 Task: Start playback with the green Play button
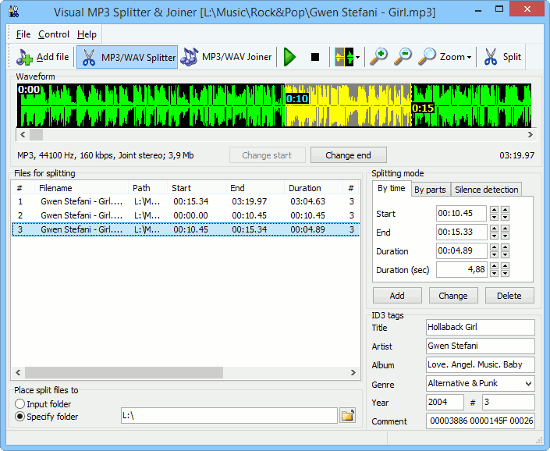pyautogui.click(x=290, y=57)
